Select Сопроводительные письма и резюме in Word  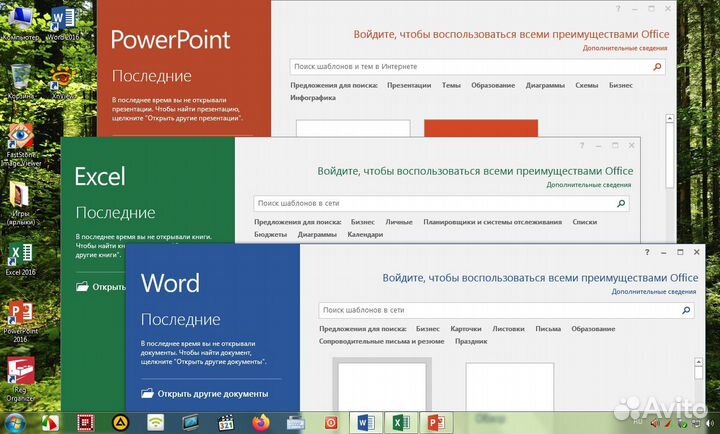382,341
